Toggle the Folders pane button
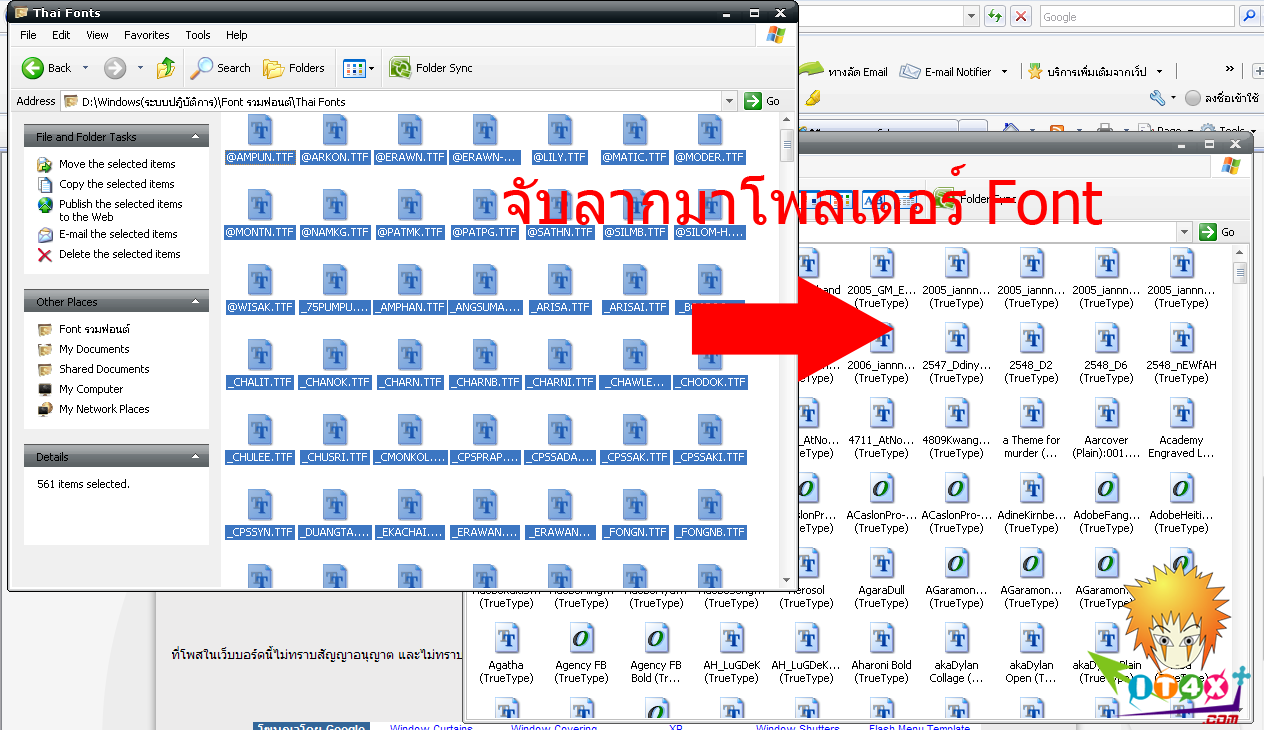 coord(294,68)
